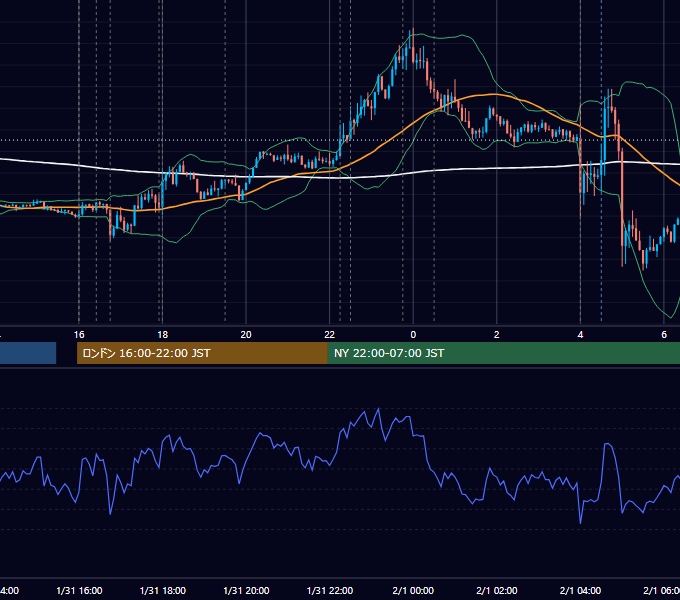
Task: Click the oscillator low near 04:00
Action: click(x=580, y=523)
